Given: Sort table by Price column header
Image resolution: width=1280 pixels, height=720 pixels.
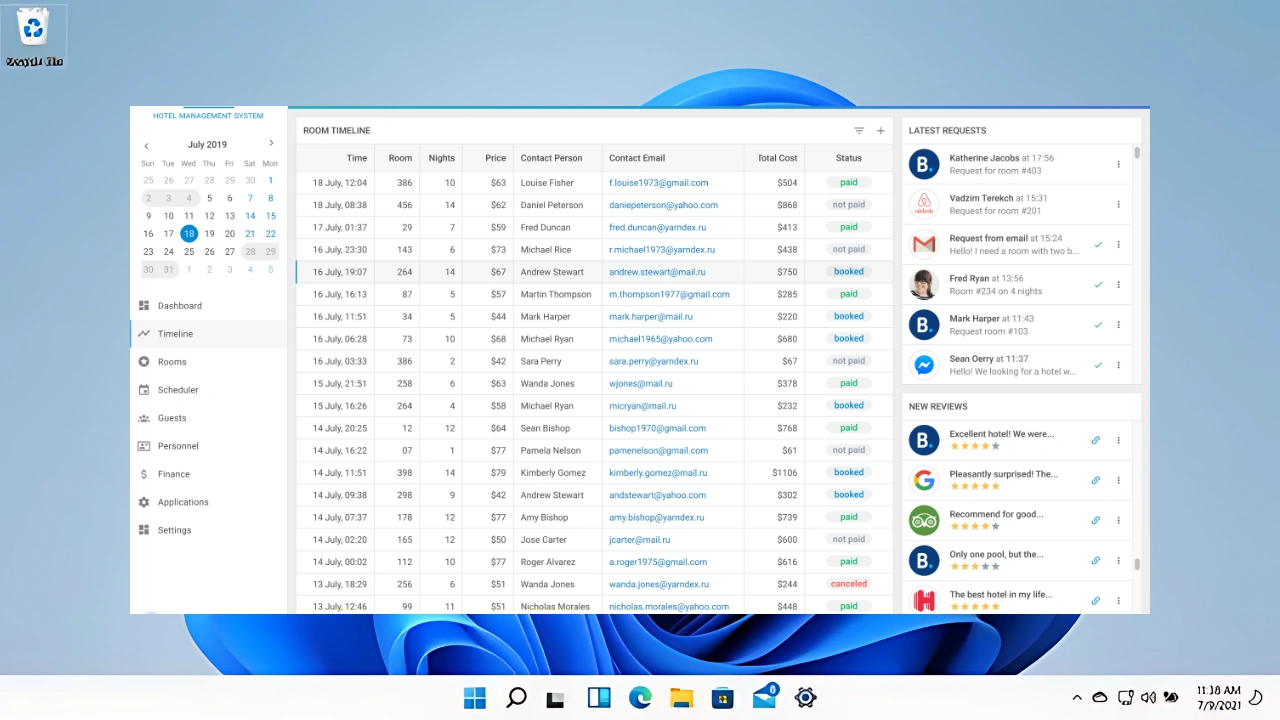Looking at the screenshot, I should tap(495, 158).
